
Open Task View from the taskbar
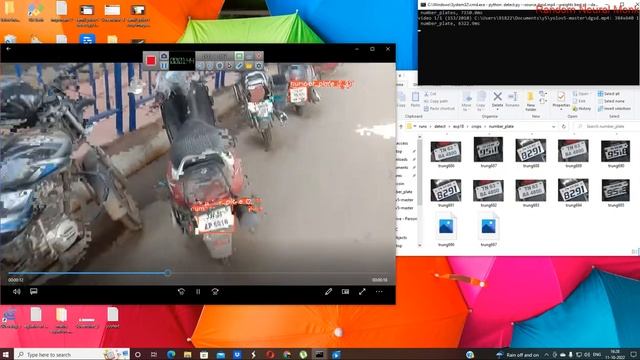(154, 354)
